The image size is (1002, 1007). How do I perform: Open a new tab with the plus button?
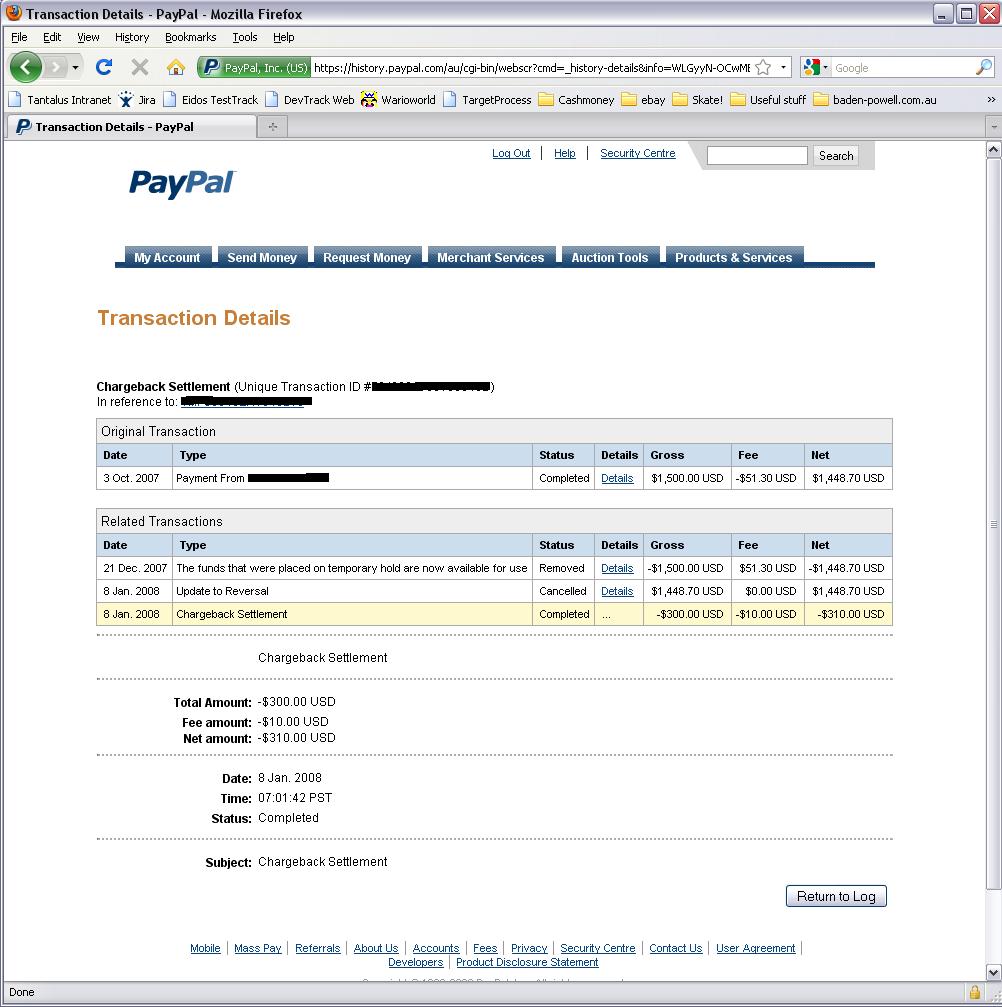[x=272, y=127]
